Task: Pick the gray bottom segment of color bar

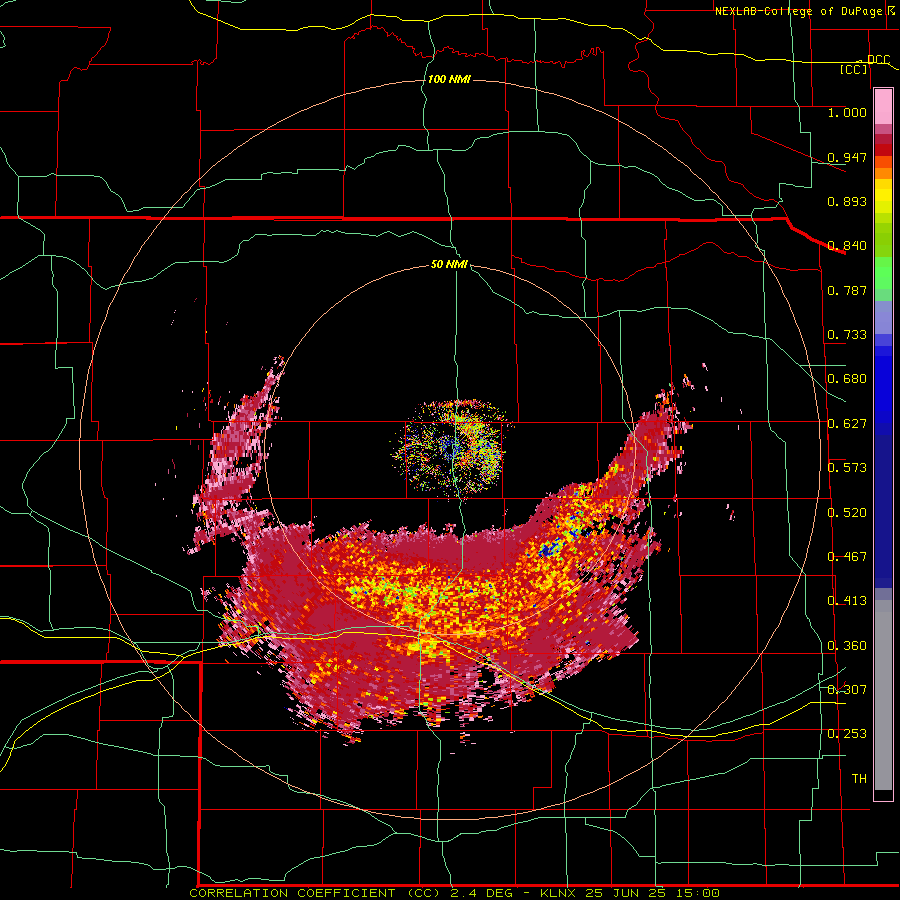Action: [x=883, y=695]
